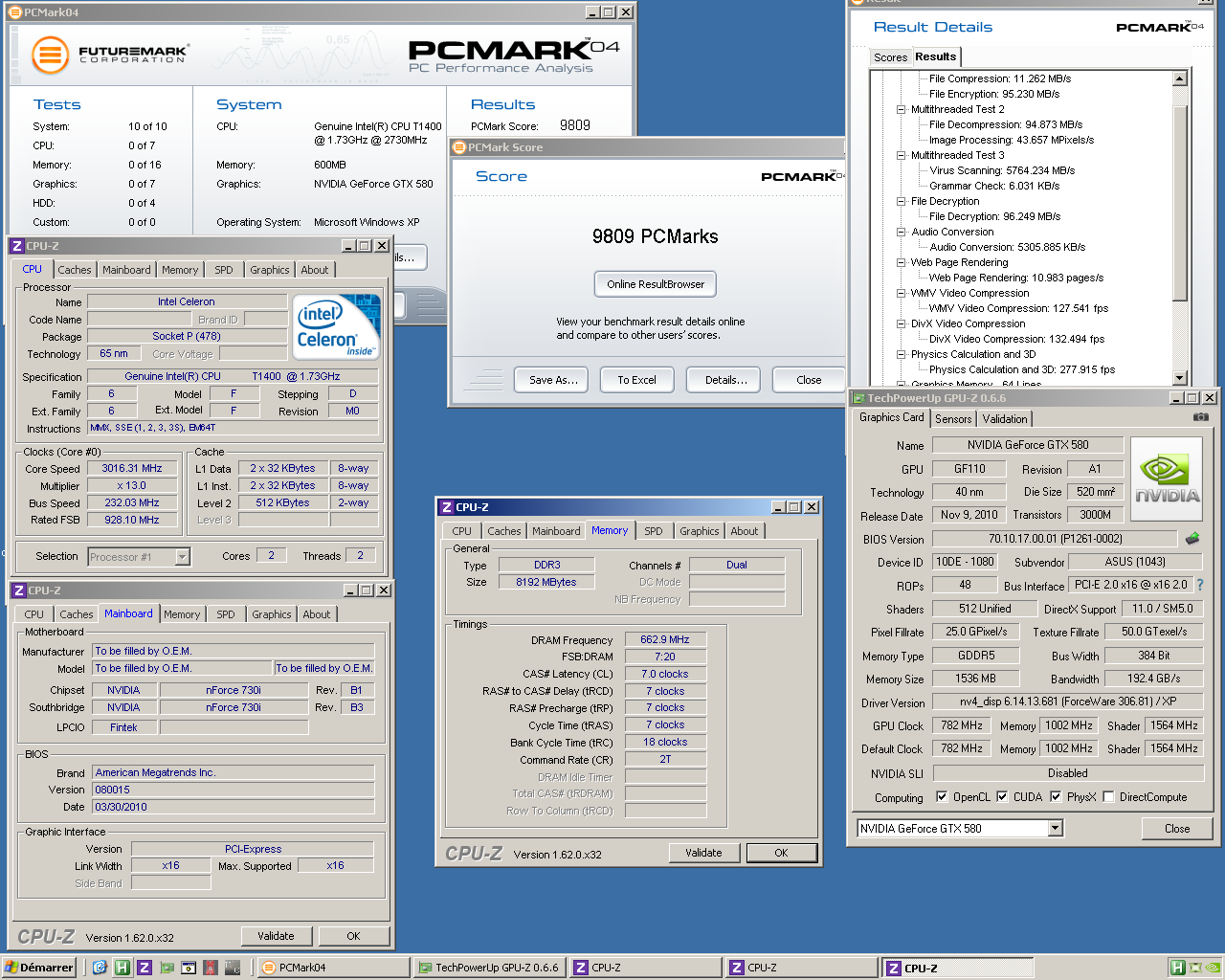Toggle the OpenCL checkbox

(x=942, y=796)
